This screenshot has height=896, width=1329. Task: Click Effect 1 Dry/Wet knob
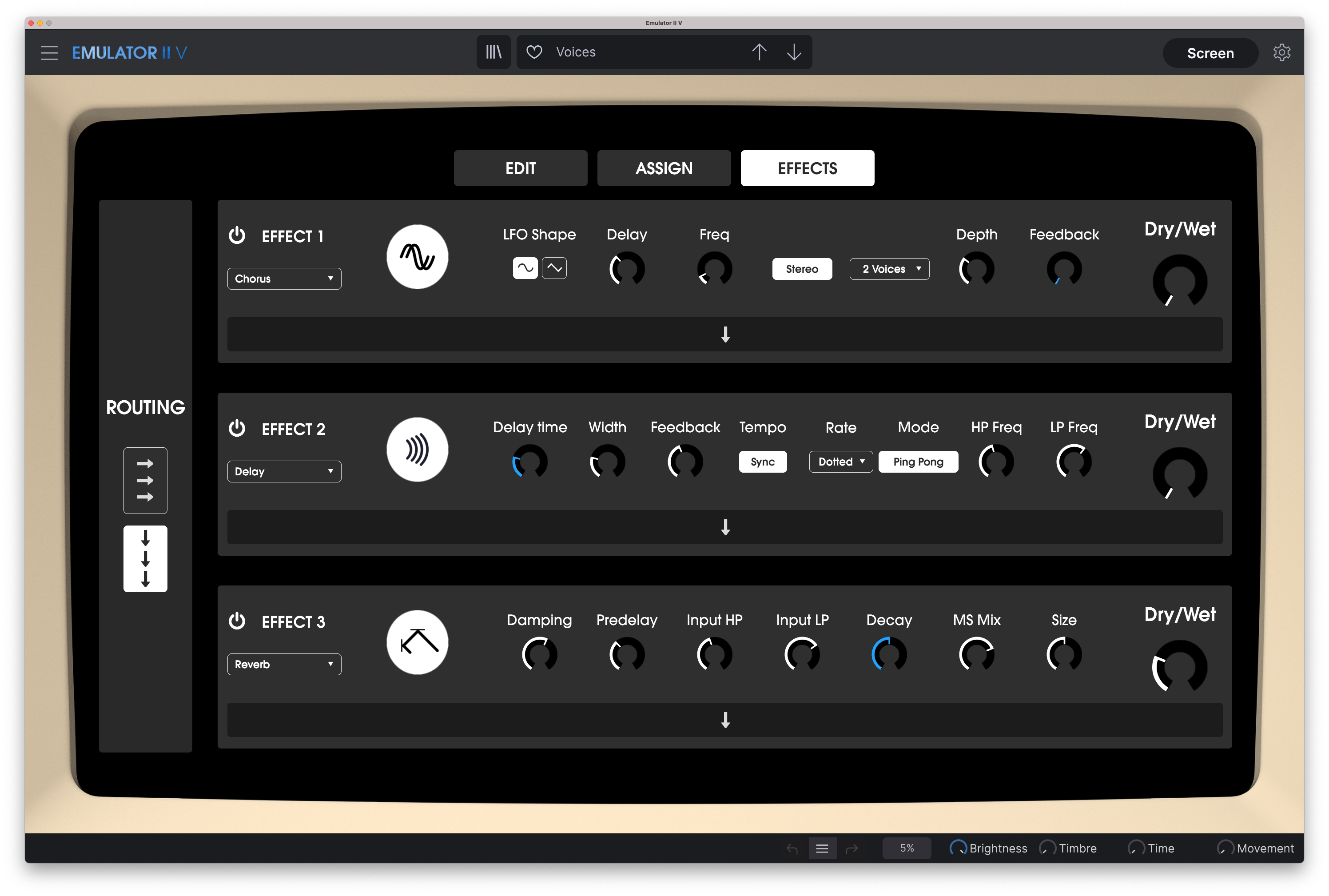1180,281
